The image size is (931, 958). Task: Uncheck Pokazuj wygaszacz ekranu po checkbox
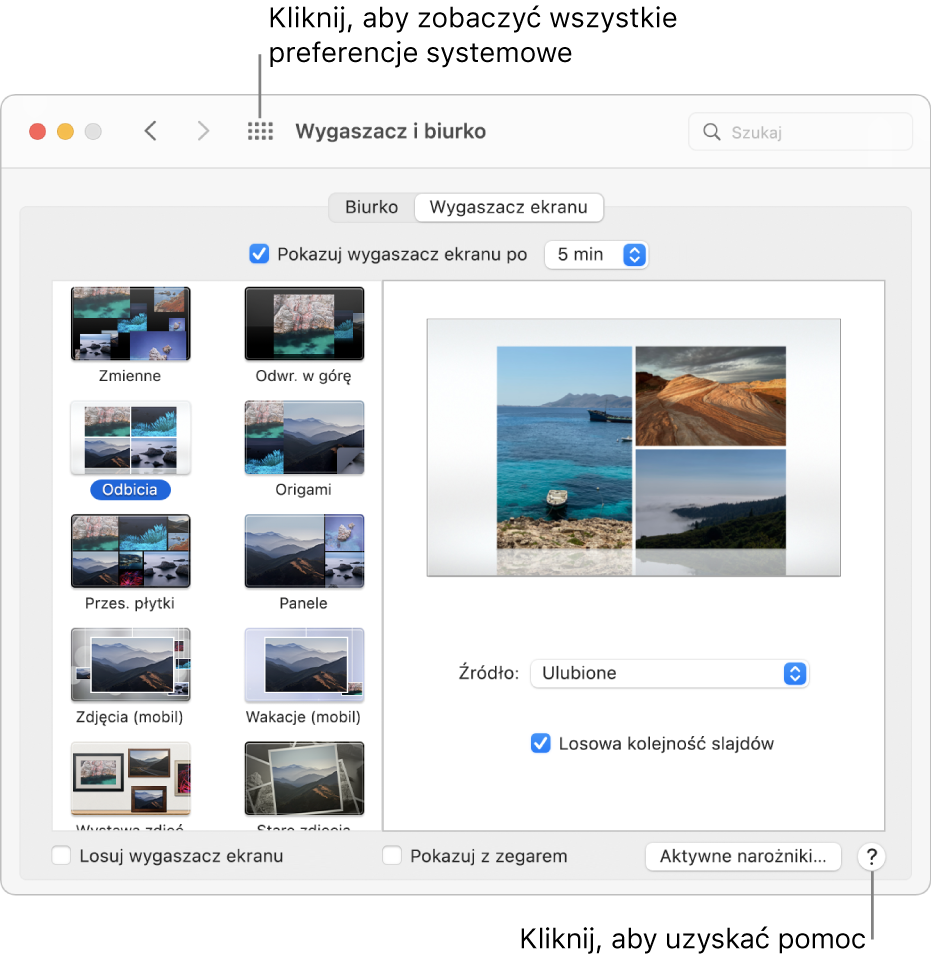pos(259,254)
